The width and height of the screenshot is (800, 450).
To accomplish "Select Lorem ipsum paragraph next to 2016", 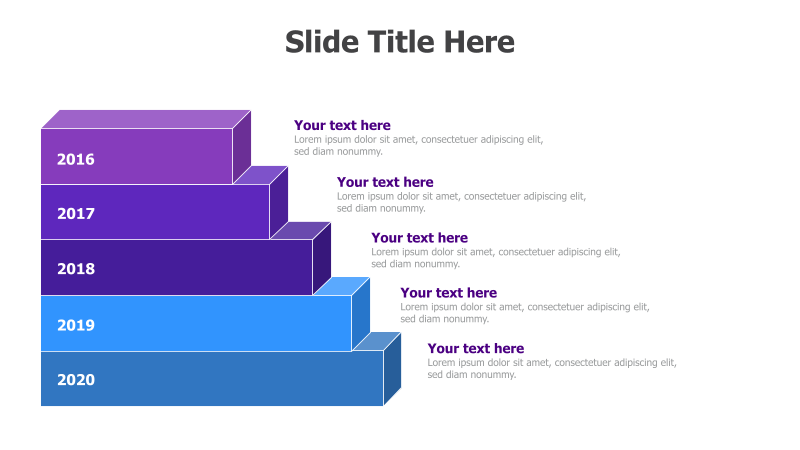I will click(x=418, y=145).
